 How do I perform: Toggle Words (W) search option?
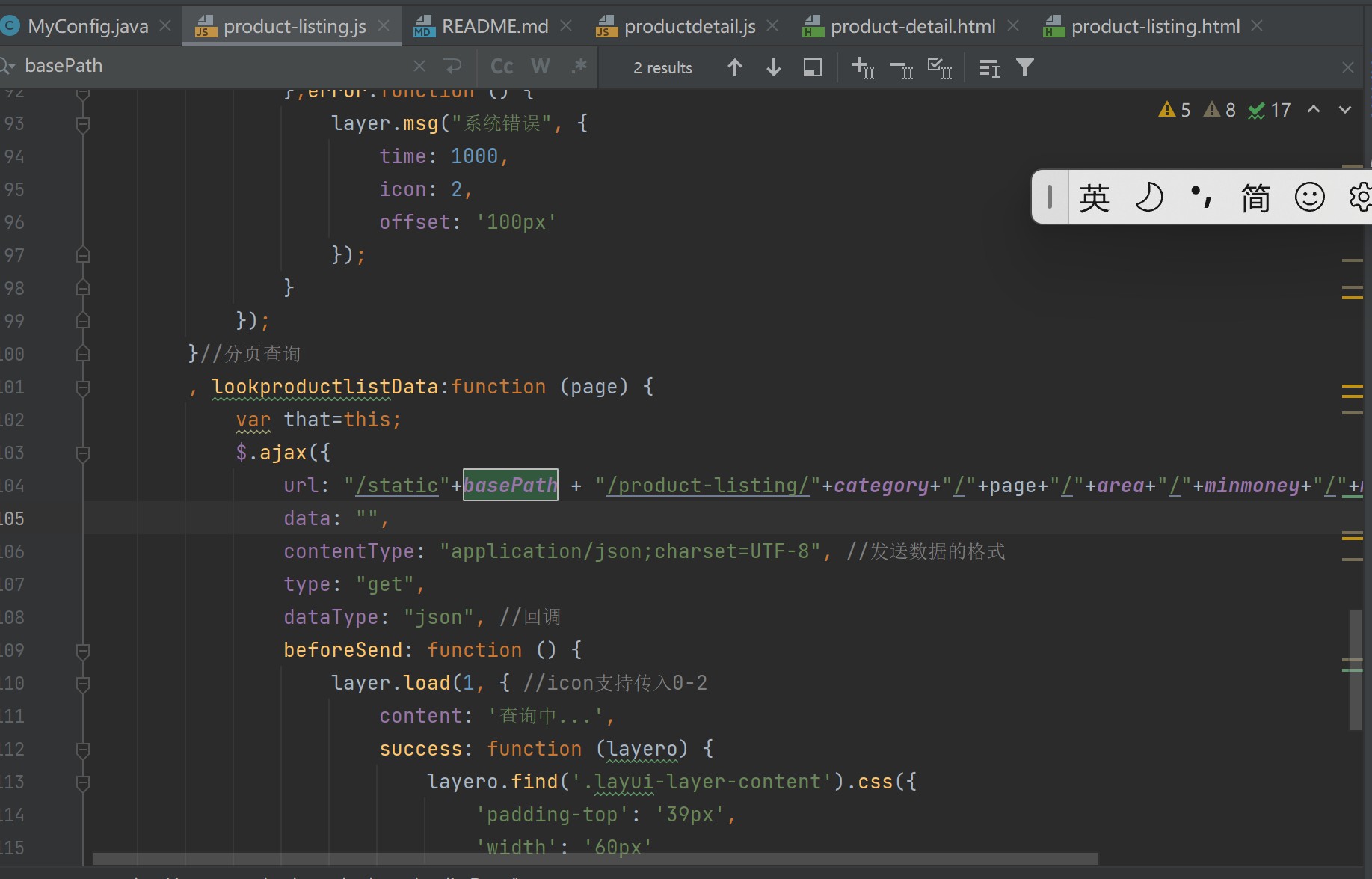pyautogui.click(x=540, y=67)
